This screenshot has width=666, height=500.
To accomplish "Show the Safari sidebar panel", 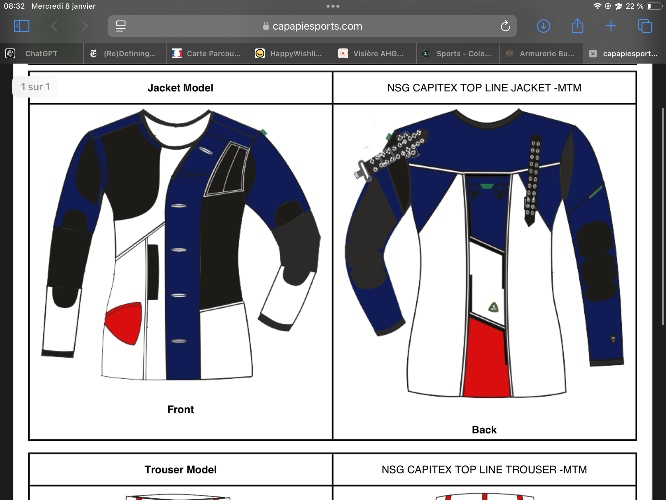I will pos(22,26).
